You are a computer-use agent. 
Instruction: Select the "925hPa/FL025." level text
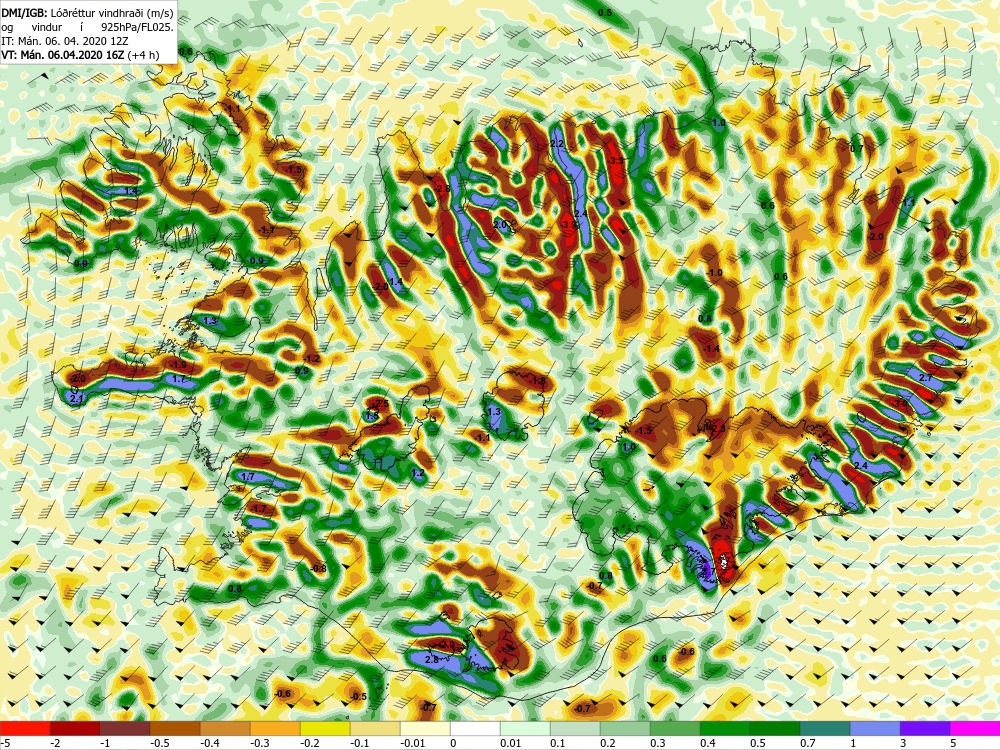coord(137,27)
